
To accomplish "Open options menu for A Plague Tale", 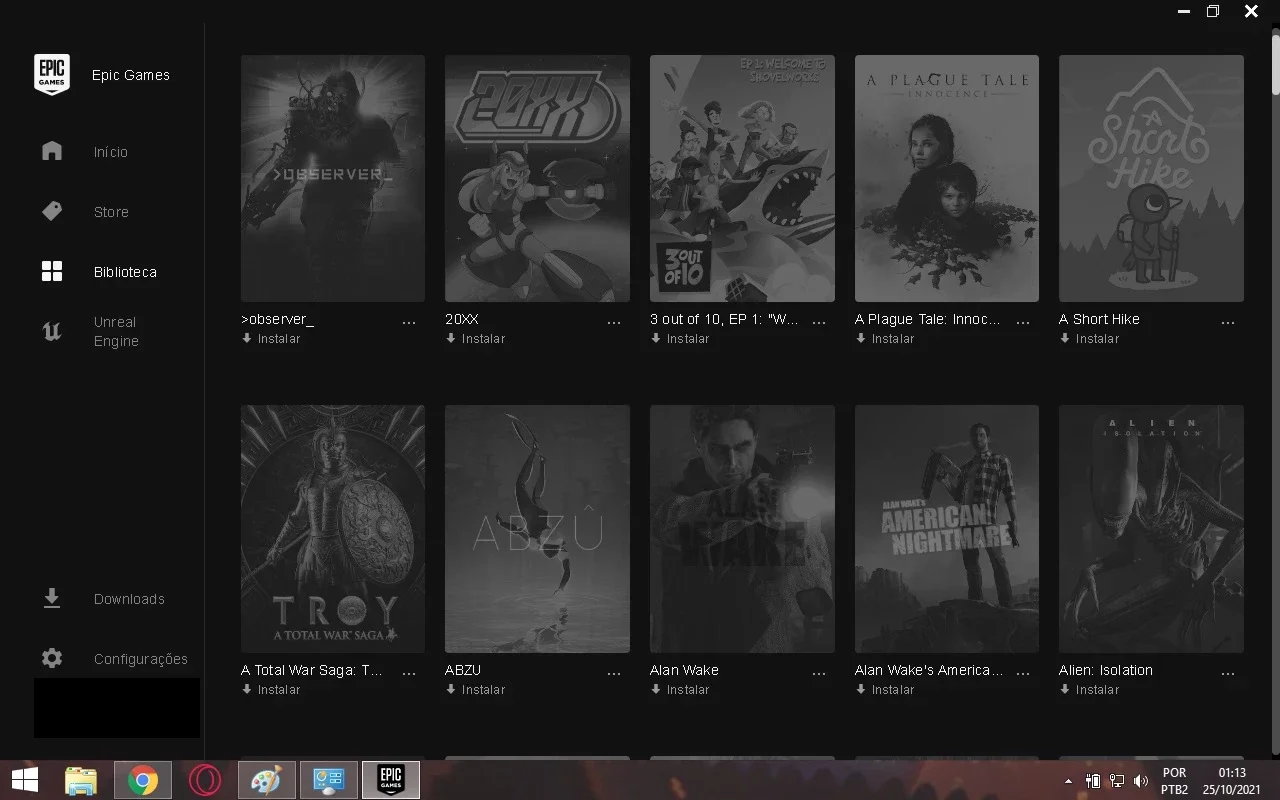I will tap(1023, 323).
